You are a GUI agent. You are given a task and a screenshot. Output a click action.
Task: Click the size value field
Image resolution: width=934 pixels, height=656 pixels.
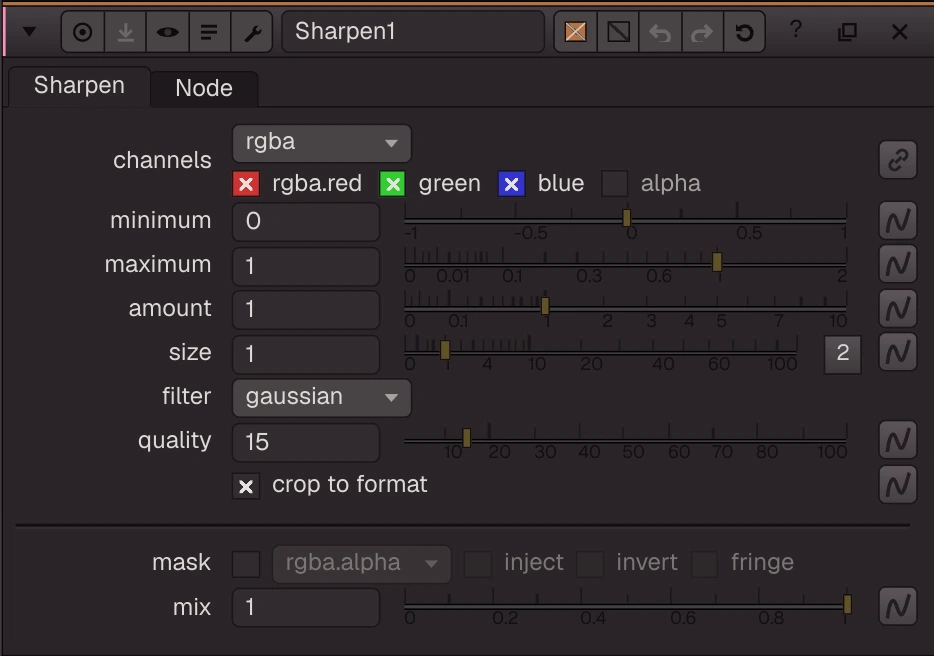[306, 354]
